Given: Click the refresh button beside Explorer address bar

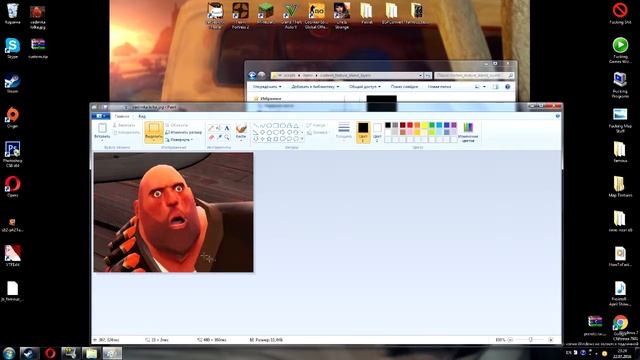Looking at the screenshot, I should [x=427, y=76].
